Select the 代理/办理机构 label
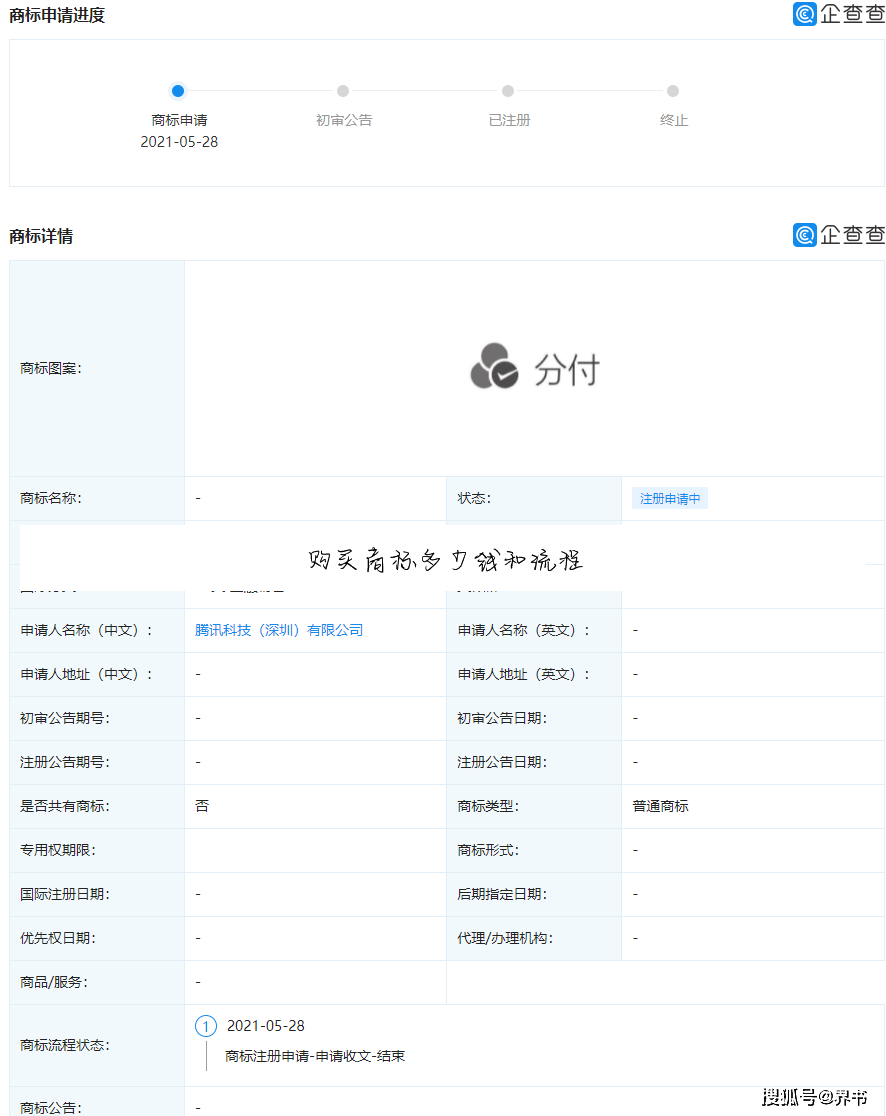 coord(505,939)
